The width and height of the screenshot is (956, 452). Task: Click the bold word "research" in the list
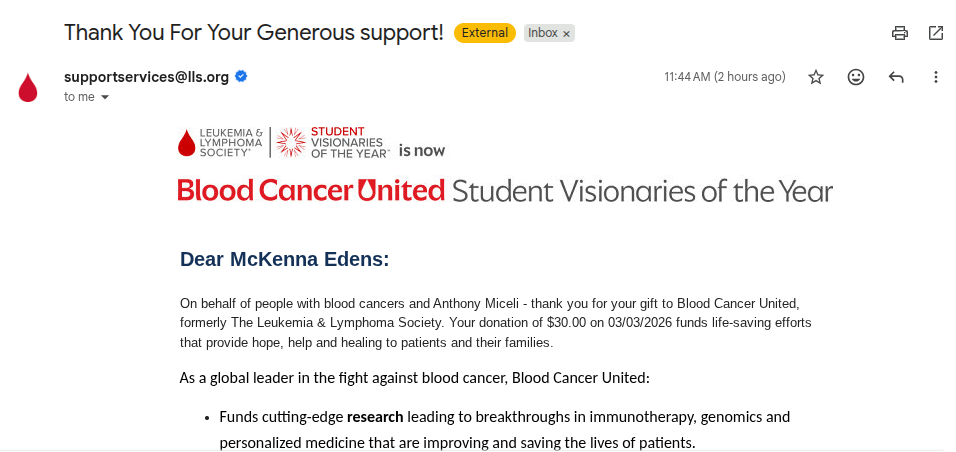tap(375, 417)
